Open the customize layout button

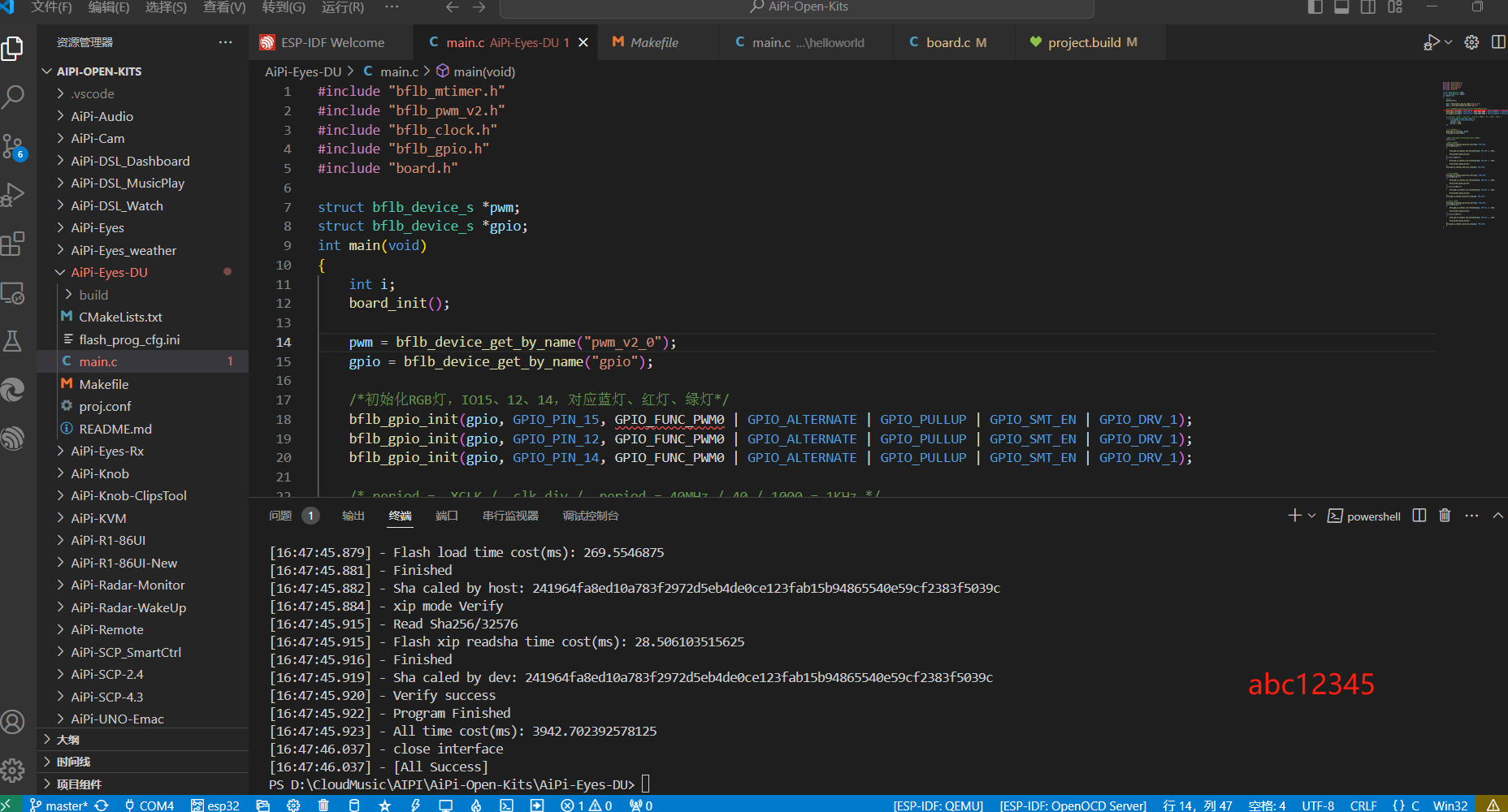(1395, 6)
